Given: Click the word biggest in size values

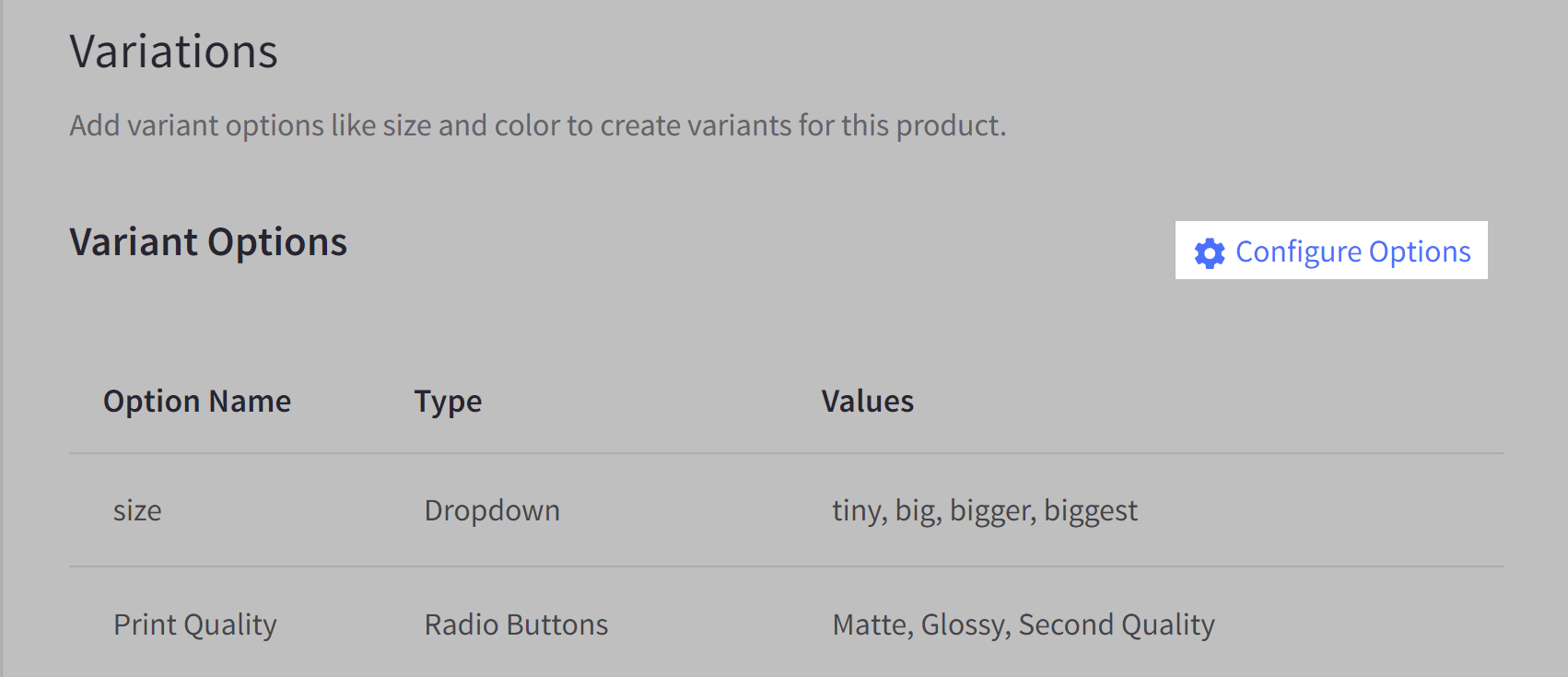Looking at the screenshot, I should click(1092, 510).
